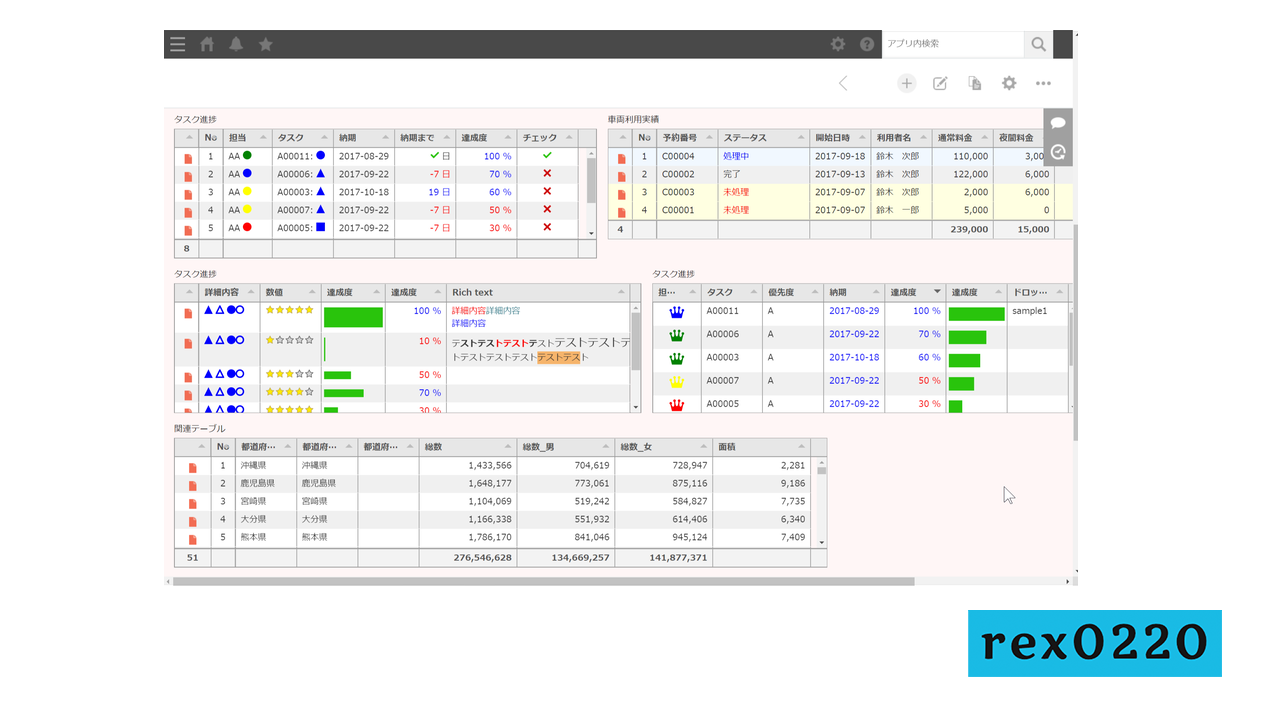Click the plus icon to add record
The image size is (1280, 720).
point(906,84)
